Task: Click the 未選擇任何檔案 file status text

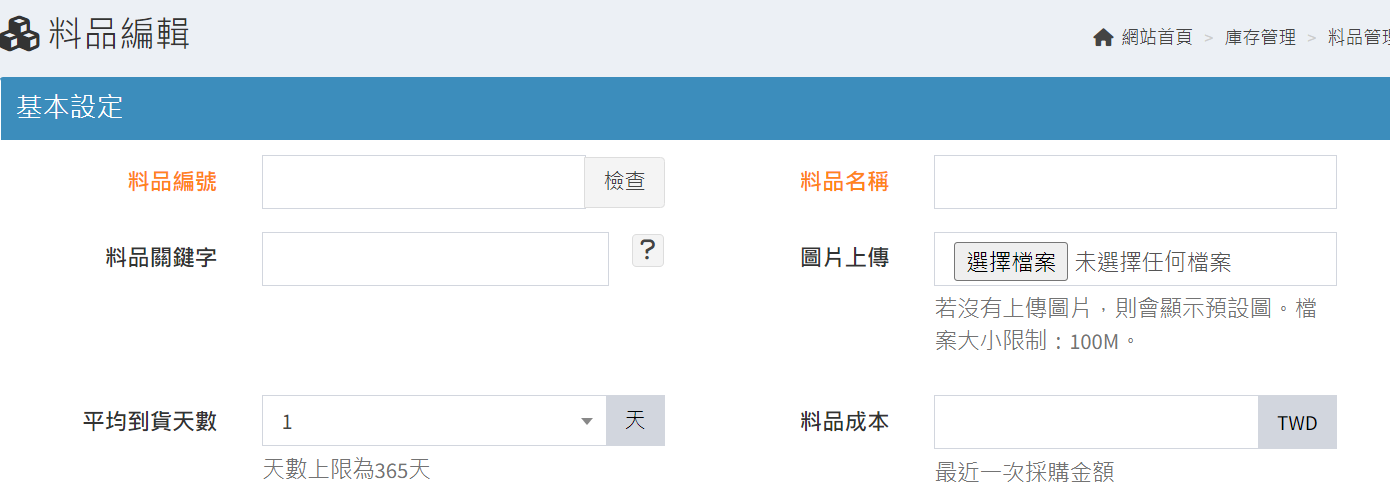Action: pyautogui.click(x=1153, y=263)
